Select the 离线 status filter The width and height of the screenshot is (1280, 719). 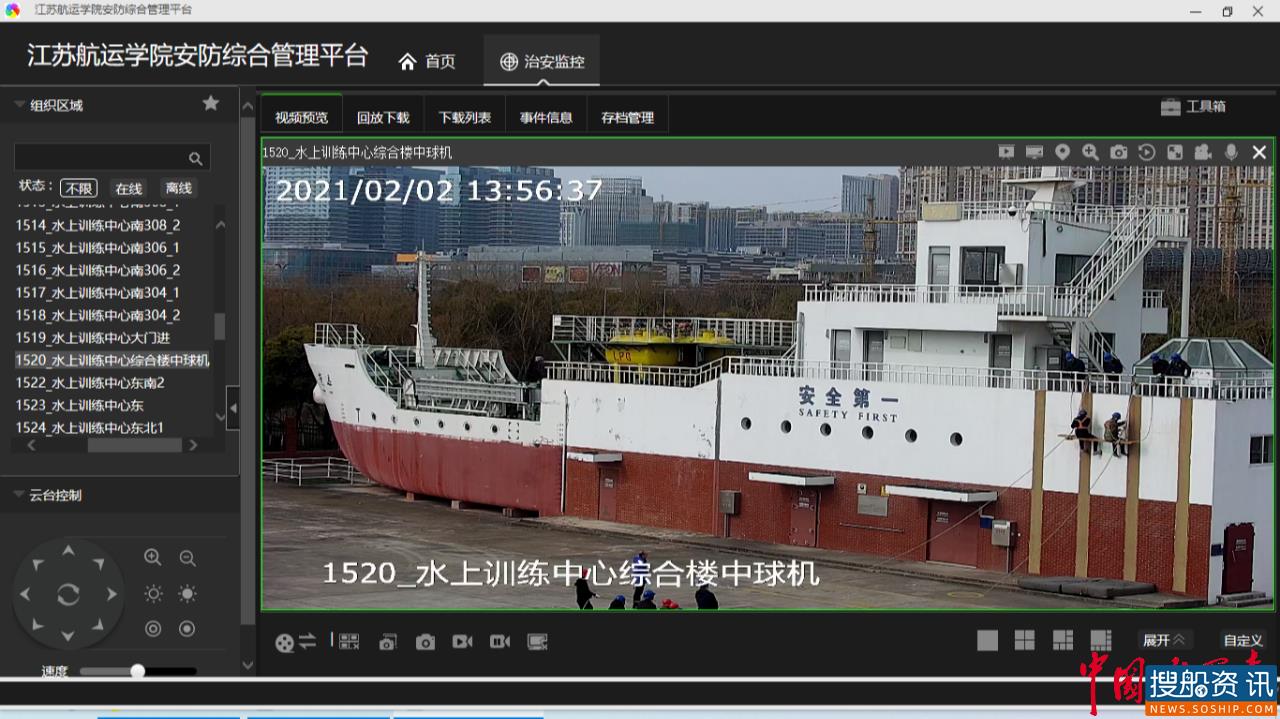pos(178,188)
